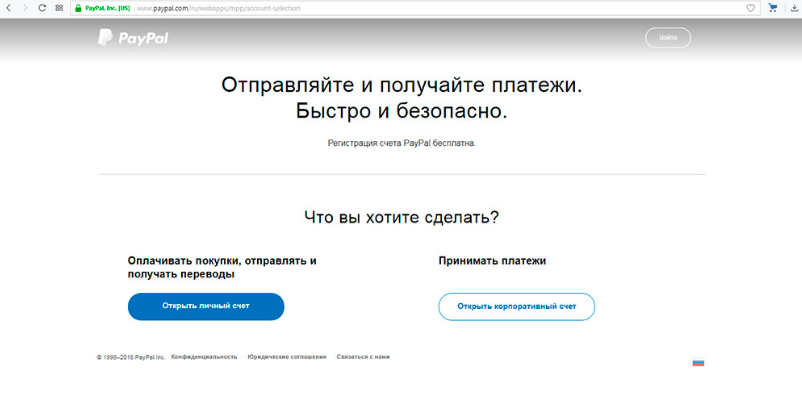This screenshot has height=401, width=802.
Task: Click Открыть корпоративный счет button
Action: pos(517,307)
